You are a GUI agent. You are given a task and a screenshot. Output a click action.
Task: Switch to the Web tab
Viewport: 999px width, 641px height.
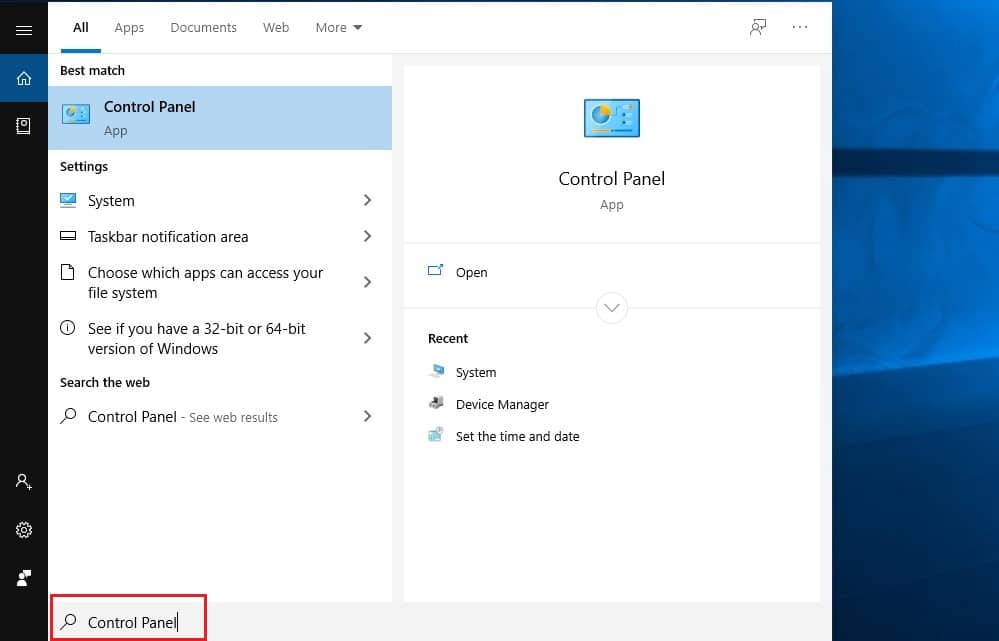click(276, 27)
